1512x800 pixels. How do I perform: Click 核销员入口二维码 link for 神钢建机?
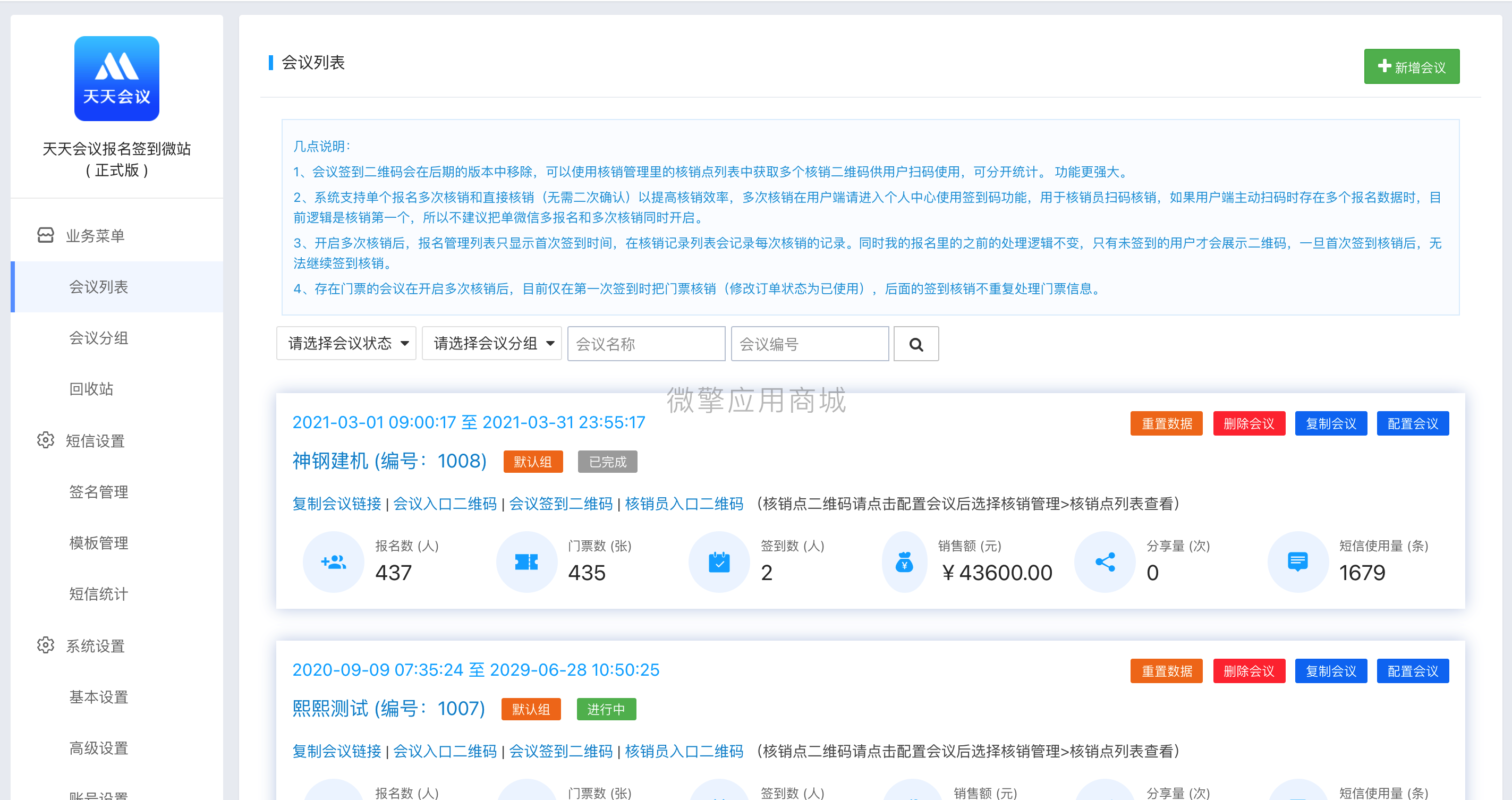pyautogui.click(x=684, y=504)
